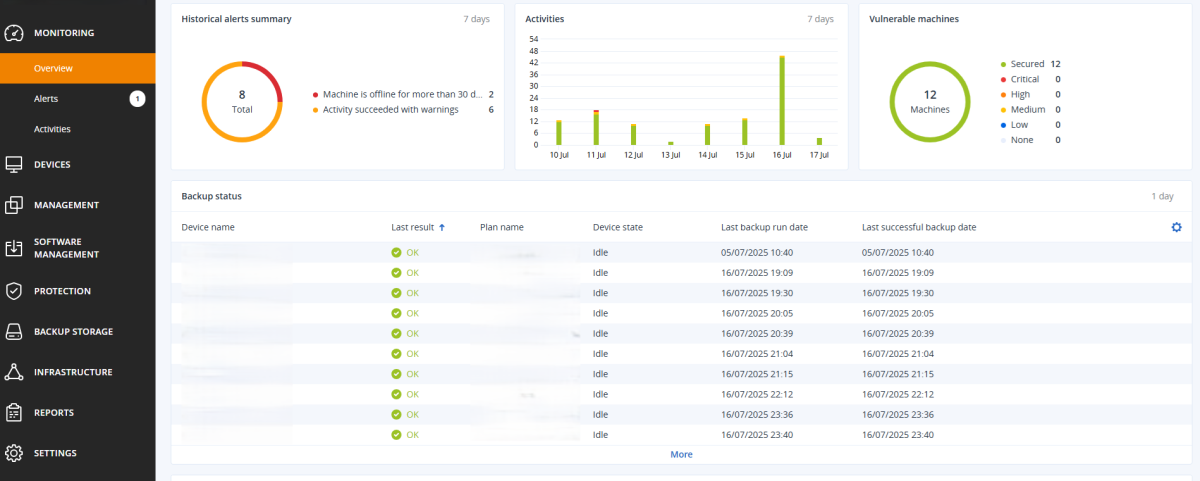Click 'Machine is offline for more than 30 d...' legend entry
1200x481 pixels.
pos(404,94)
